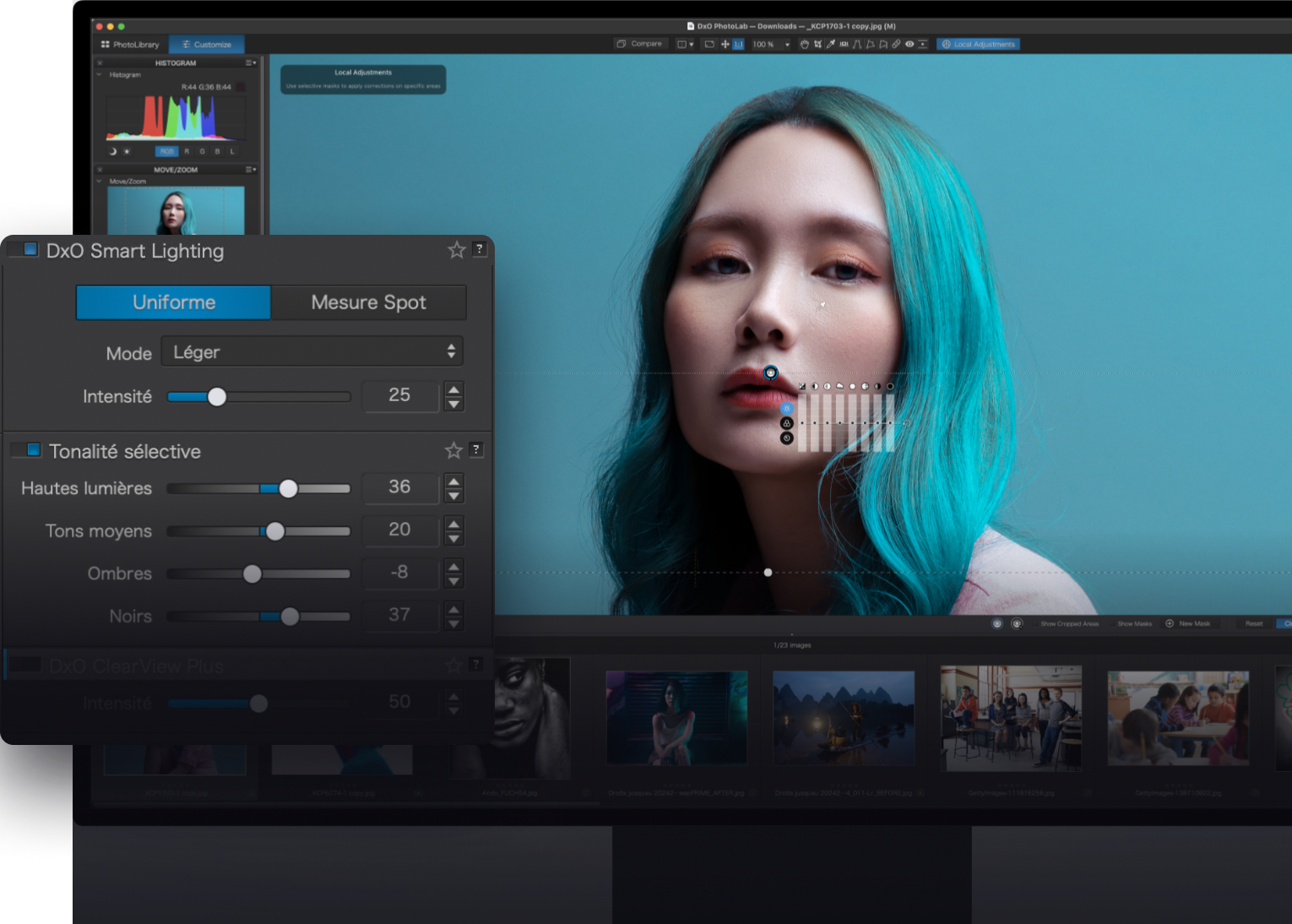This screenshot has height=924, width=1292.
Task: Show RGB histogram channels
Action: pos(166,151)
